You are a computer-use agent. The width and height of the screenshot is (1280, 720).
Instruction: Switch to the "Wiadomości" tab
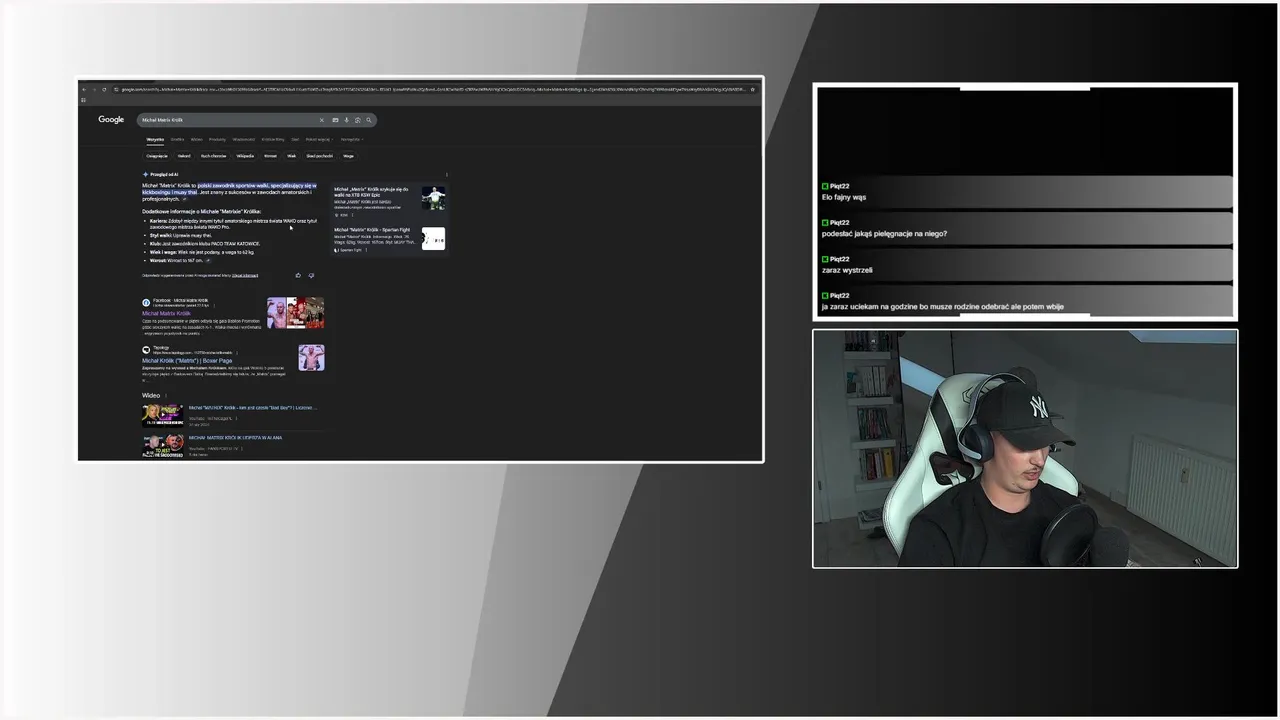pos(244,140)
